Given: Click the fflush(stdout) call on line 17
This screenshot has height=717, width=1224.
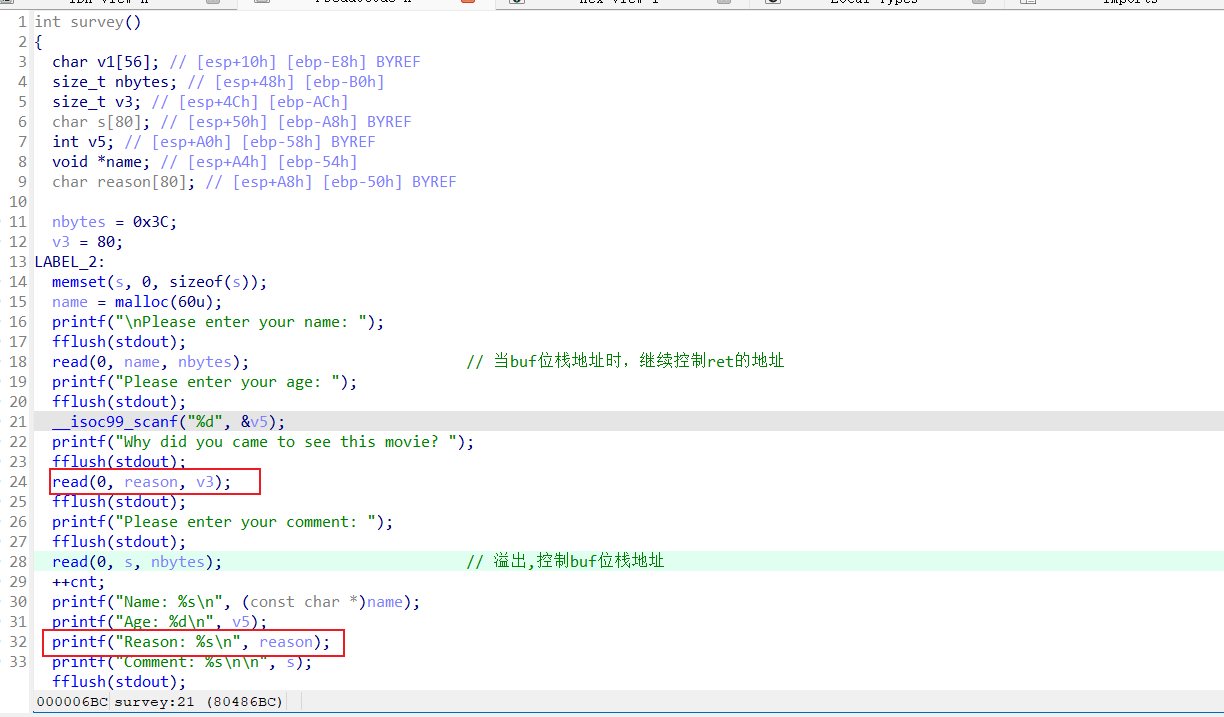Looking at the screenshot, I should click(x=119, y=342).
